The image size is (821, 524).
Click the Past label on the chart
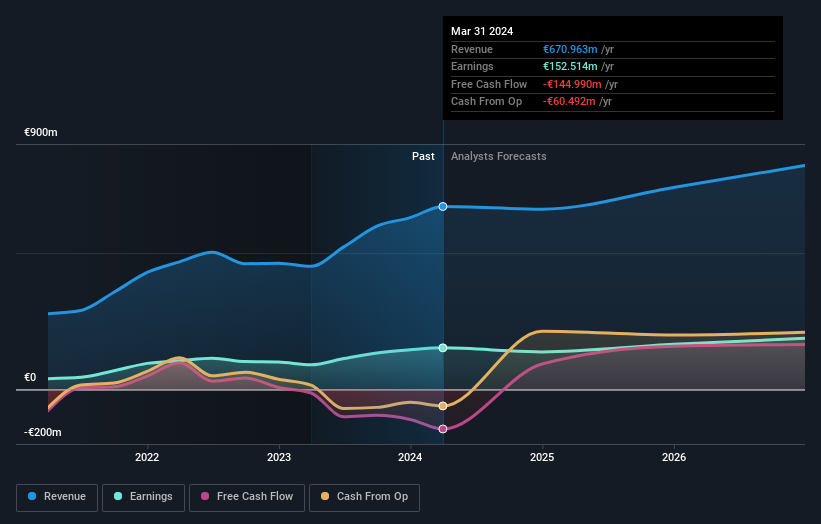point(423,157)
